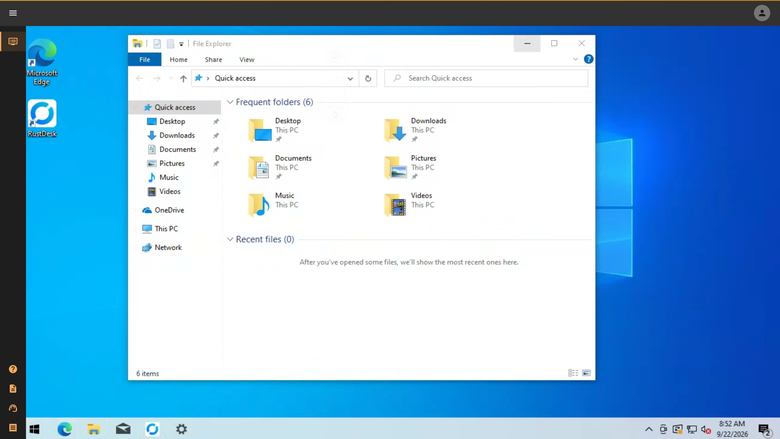Open RustDesk from the taskbar
Image resolution: width=780 pixels, height=439 pixels.
pos(152,429)
